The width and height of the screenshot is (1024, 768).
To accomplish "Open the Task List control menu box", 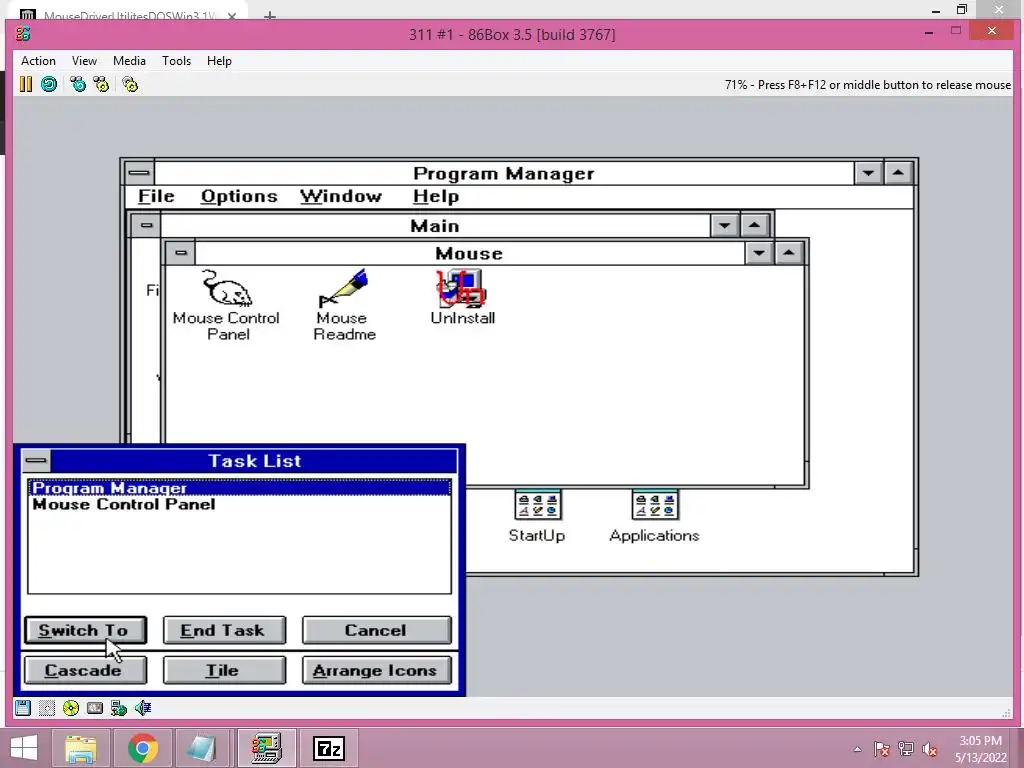I will point(35,461).
